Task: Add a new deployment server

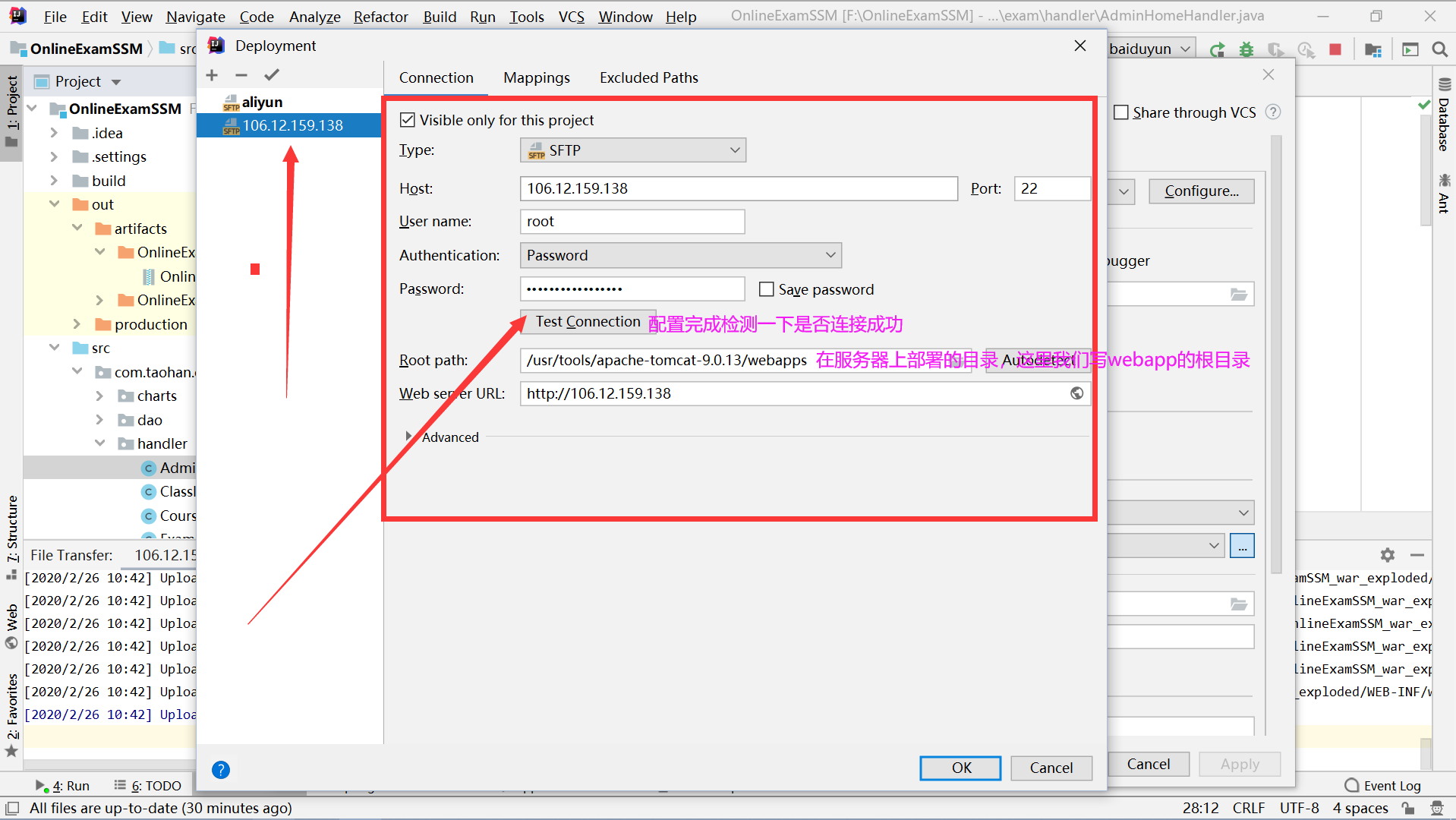Action: click(212, 75)
